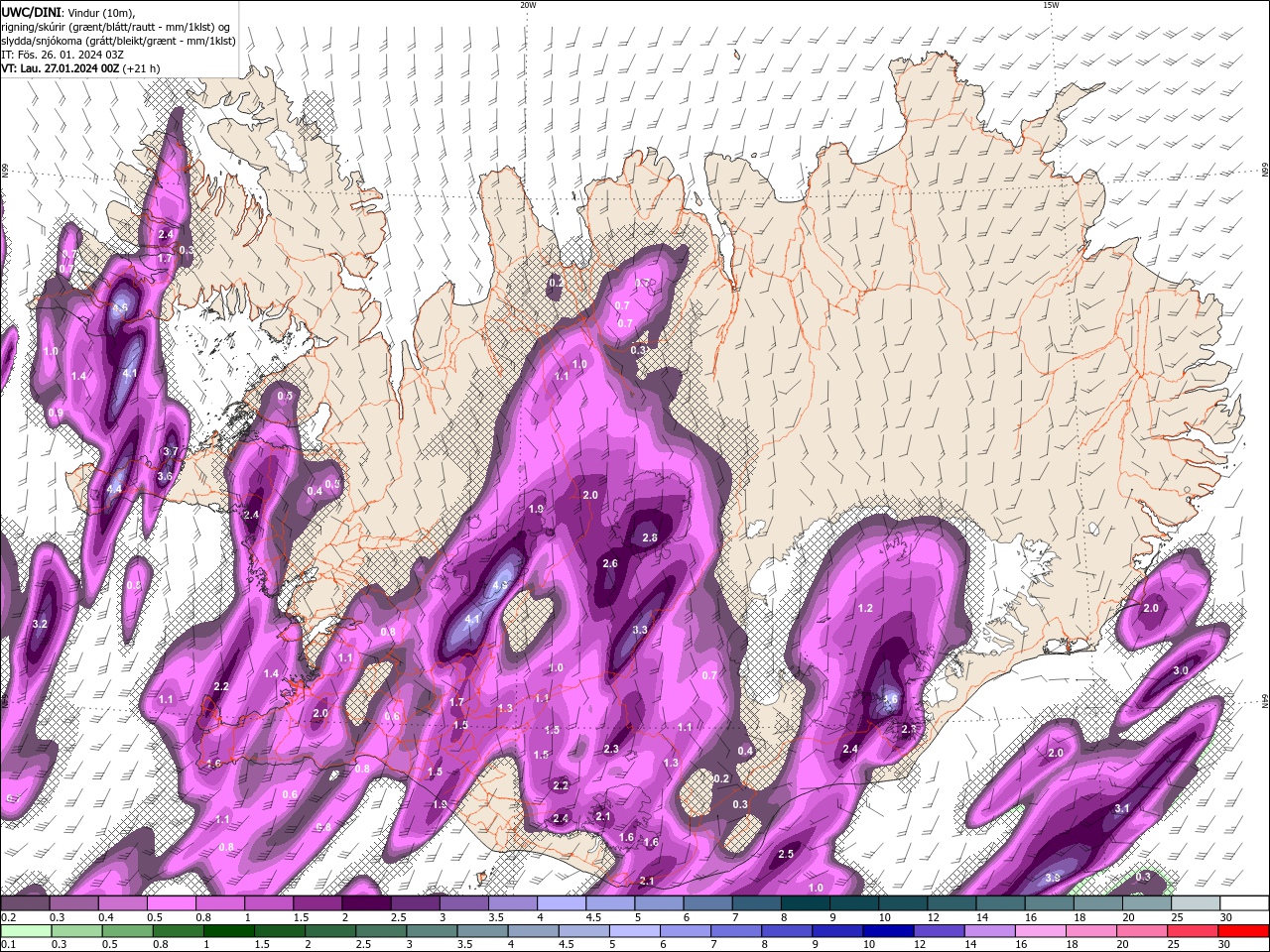Click the 15W longitude label
The height and width of the screenshot is (952, 1270).
coord(1051,5)
